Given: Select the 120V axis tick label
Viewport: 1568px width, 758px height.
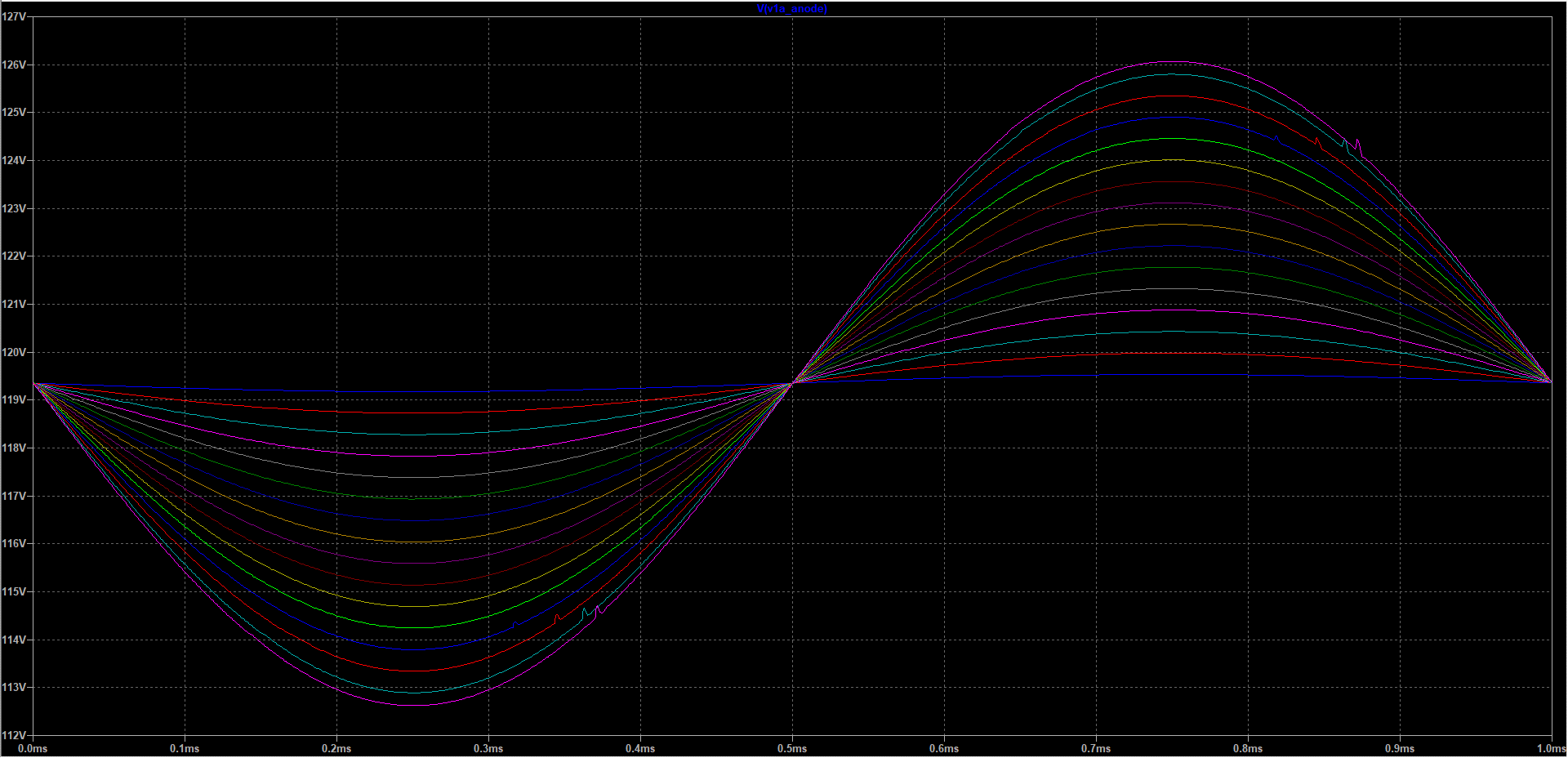Looking at the screenshot, I should [13, 352].
